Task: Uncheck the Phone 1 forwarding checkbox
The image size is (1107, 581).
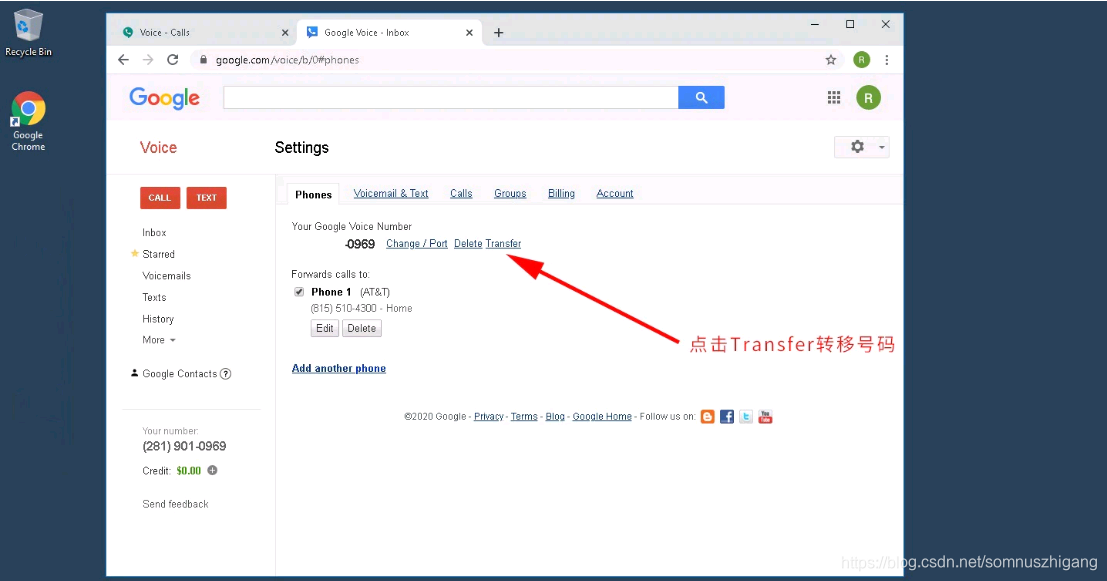Action: point(299,292)
